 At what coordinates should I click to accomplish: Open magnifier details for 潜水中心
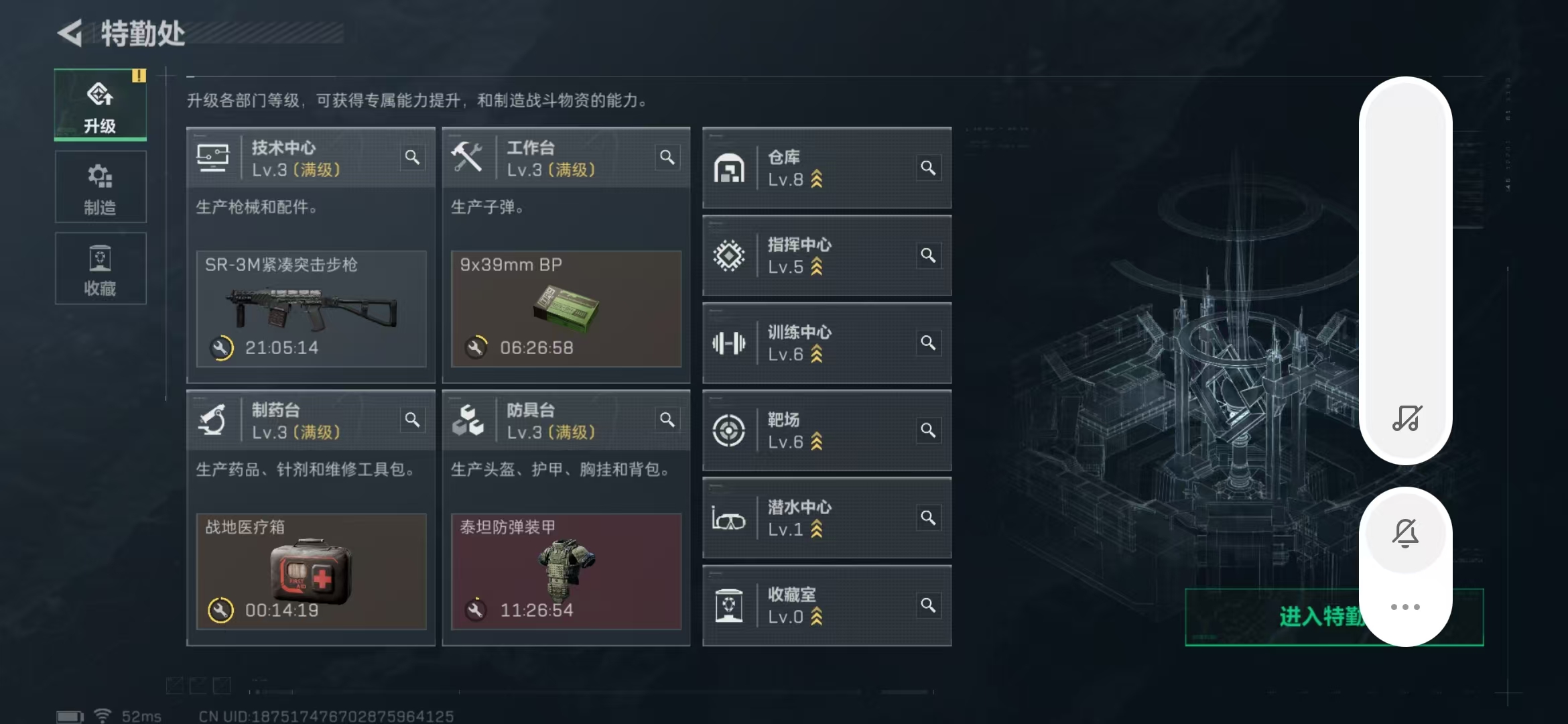pos(928,518)
